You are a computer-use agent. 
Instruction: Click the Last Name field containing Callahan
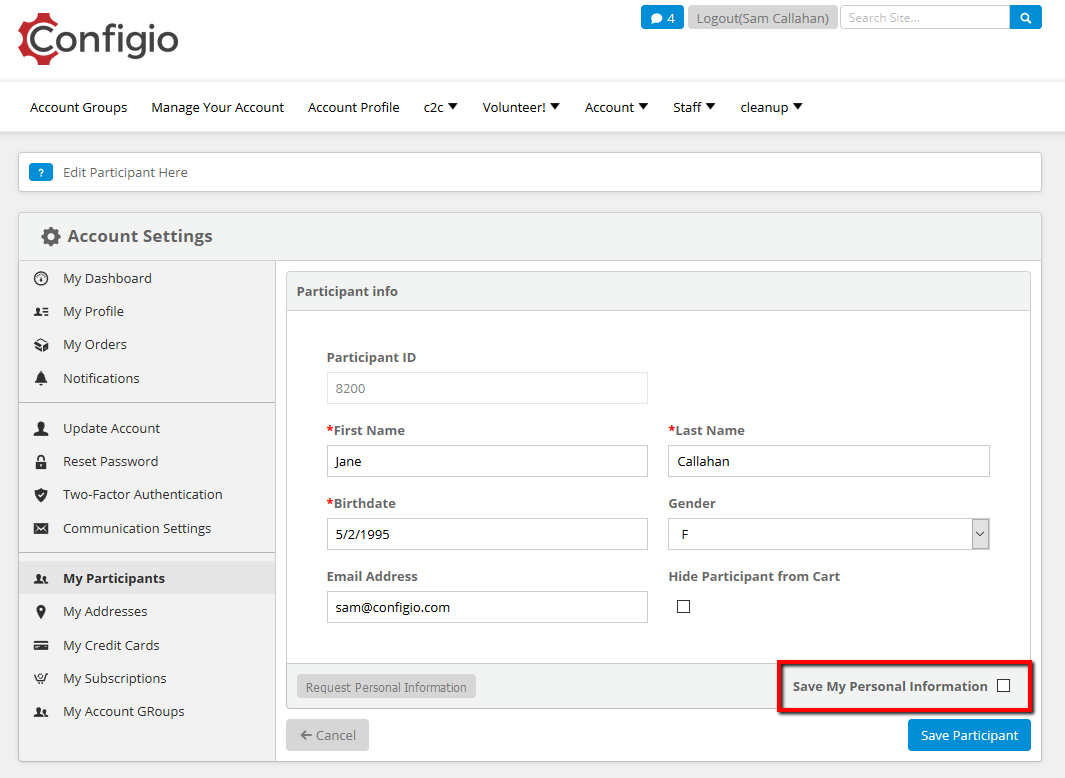tap(829, 461)
